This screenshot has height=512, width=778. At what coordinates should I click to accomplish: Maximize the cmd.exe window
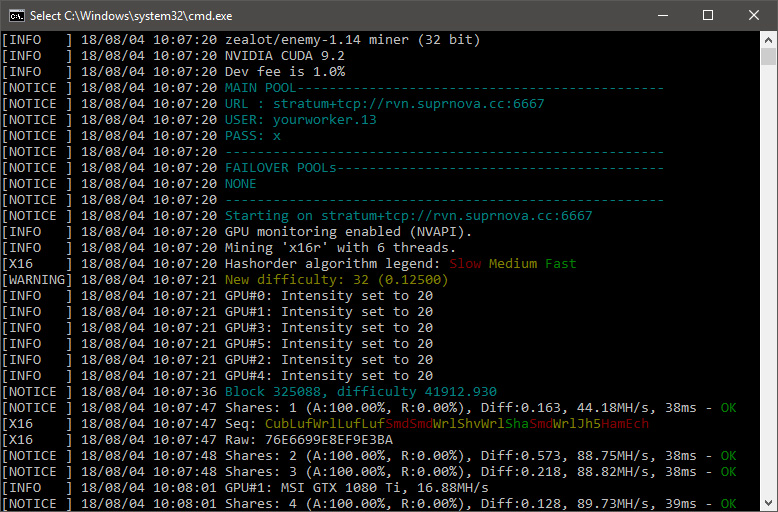click(708, 15)
